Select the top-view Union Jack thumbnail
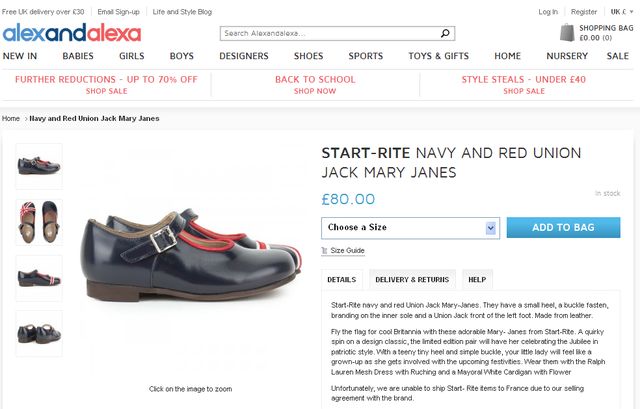Screen dimensions: 640x409 tap(39, 222)
